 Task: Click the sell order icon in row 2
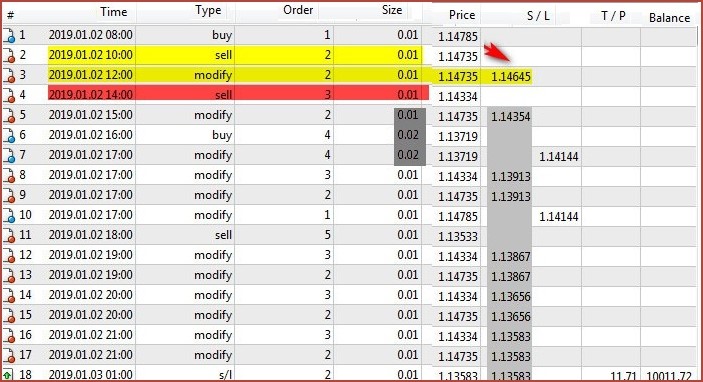pos(9,56)
